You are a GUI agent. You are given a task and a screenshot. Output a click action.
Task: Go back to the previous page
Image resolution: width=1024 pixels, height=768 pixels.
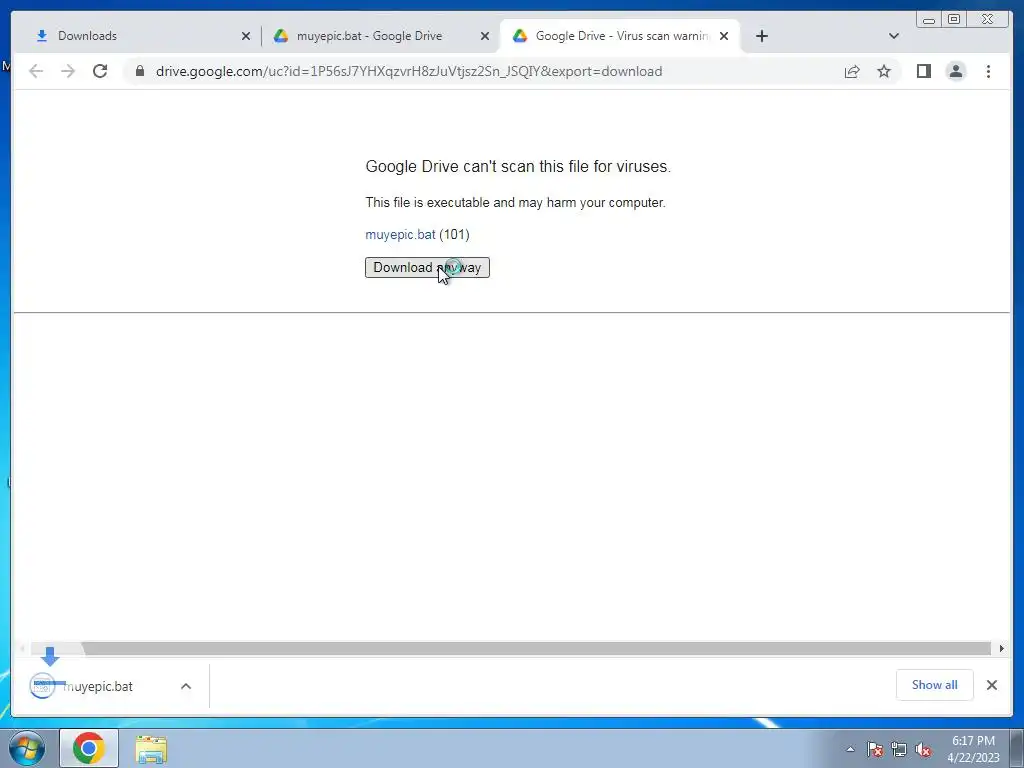click(36, 71)
